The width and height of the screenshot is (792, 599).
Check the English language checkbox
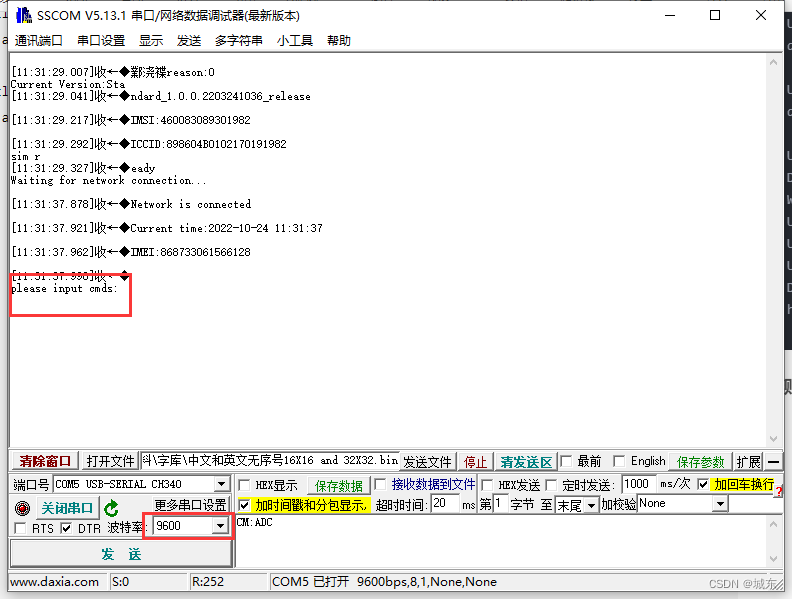(x=619, y=461)
